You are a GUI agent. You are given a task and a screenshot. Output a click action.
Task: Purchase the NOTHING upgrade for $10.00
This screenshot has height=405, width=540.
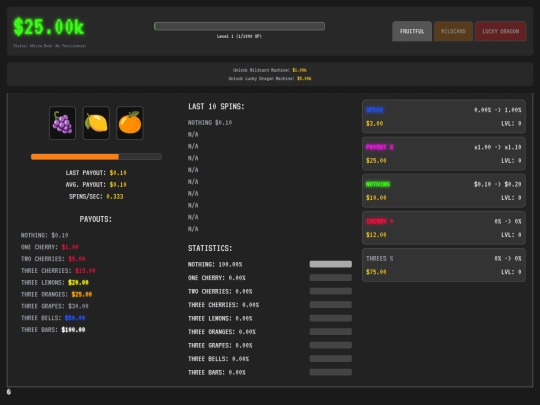pyautogui.click(x=444, y=191)
